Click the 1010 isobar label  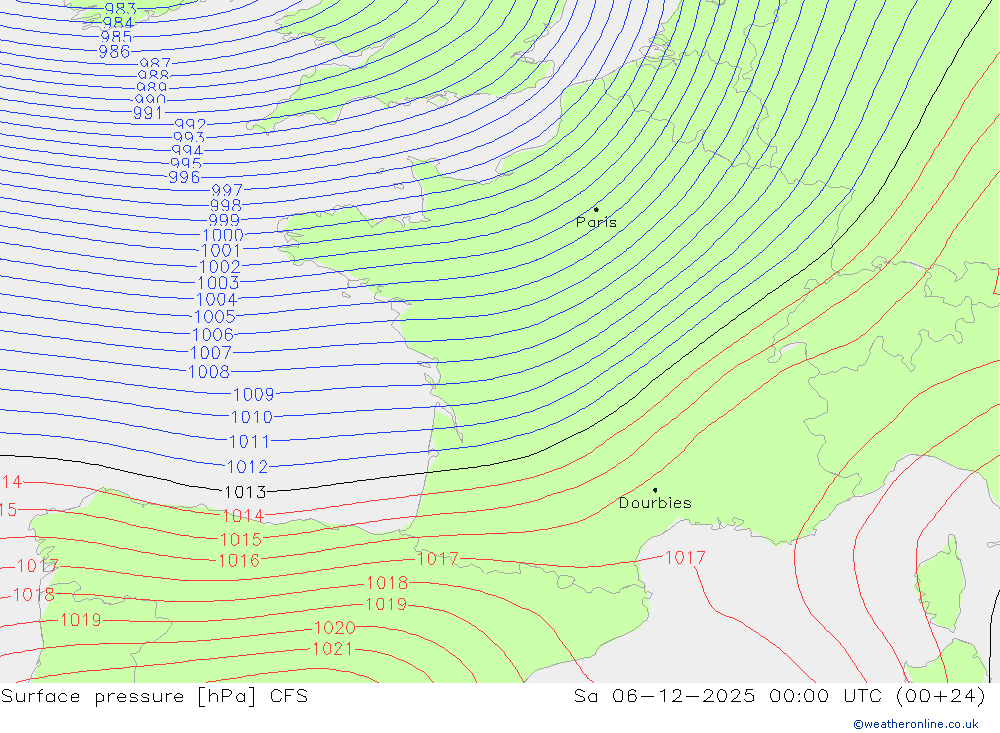[251, 417]
